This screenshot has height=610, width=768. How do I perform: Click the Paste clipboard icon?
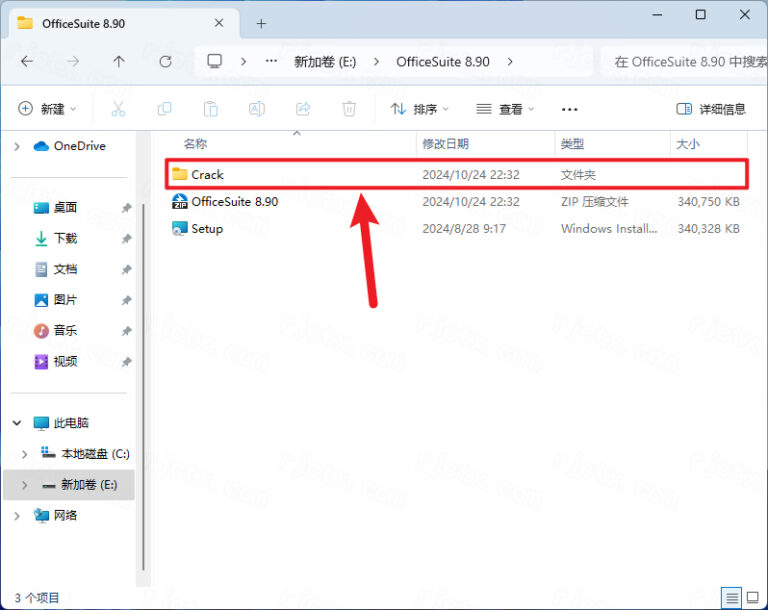tap(210, 109)
